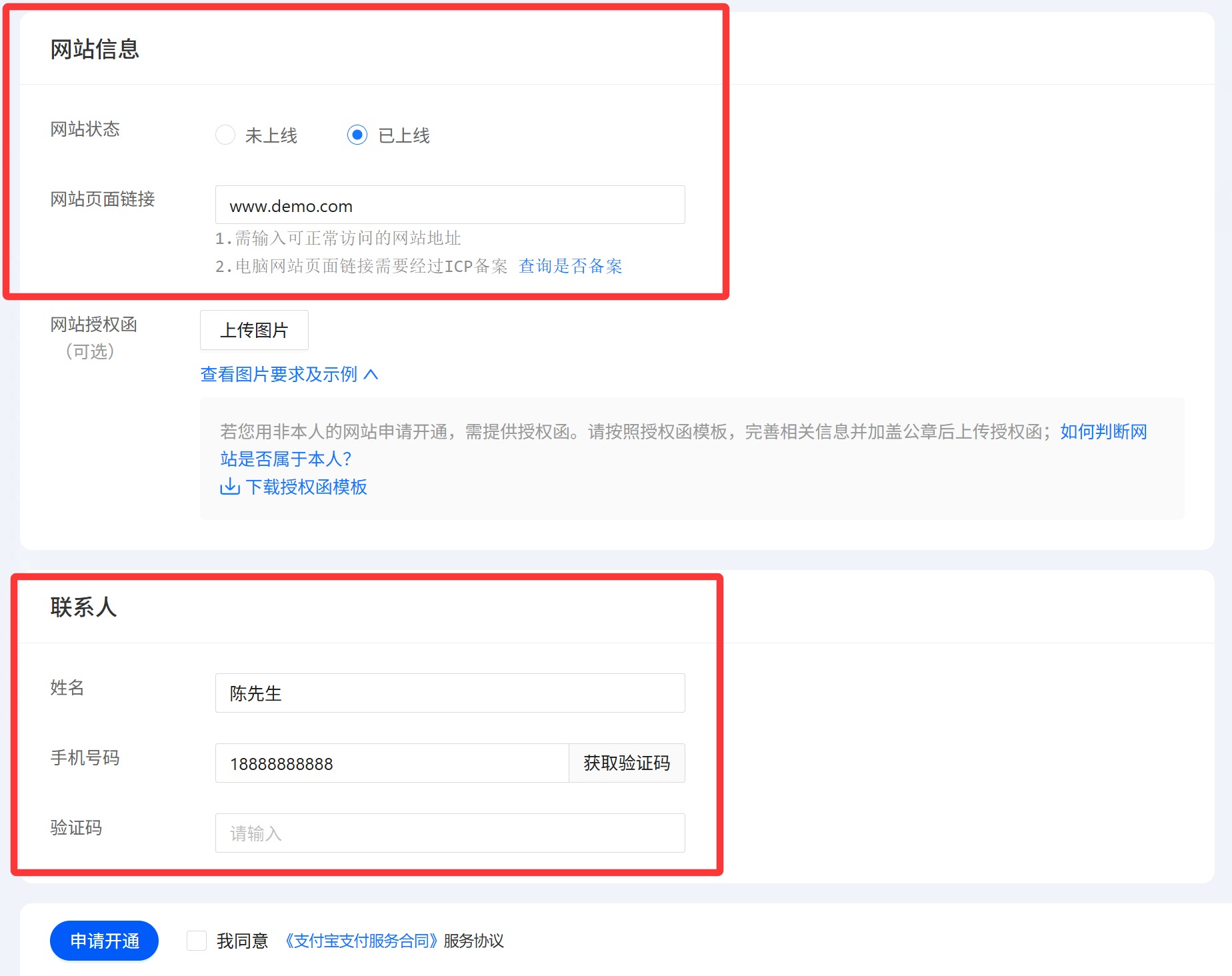Focus the 姓名 input containing 陈先生
The width and height of the screenshot is (1232, 976).
point(450,693)
